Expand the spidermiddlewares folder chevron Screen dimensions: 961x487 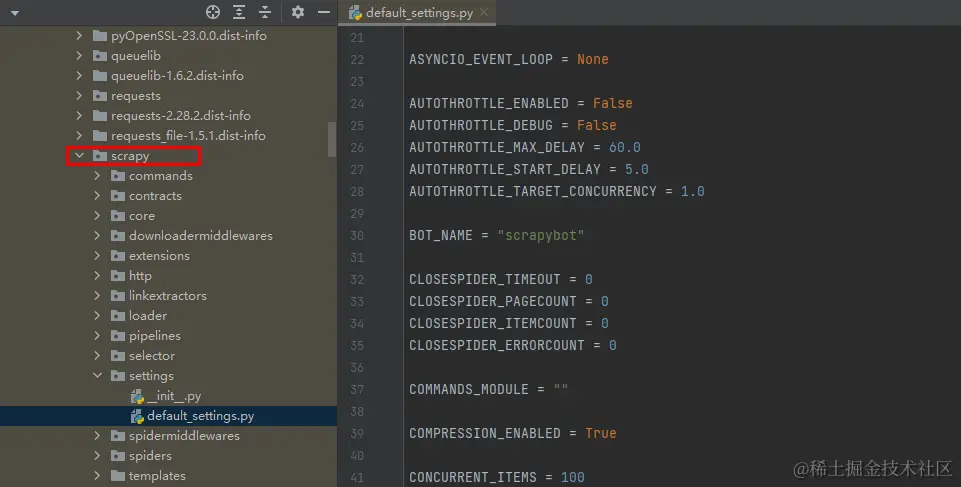point(97,436)
